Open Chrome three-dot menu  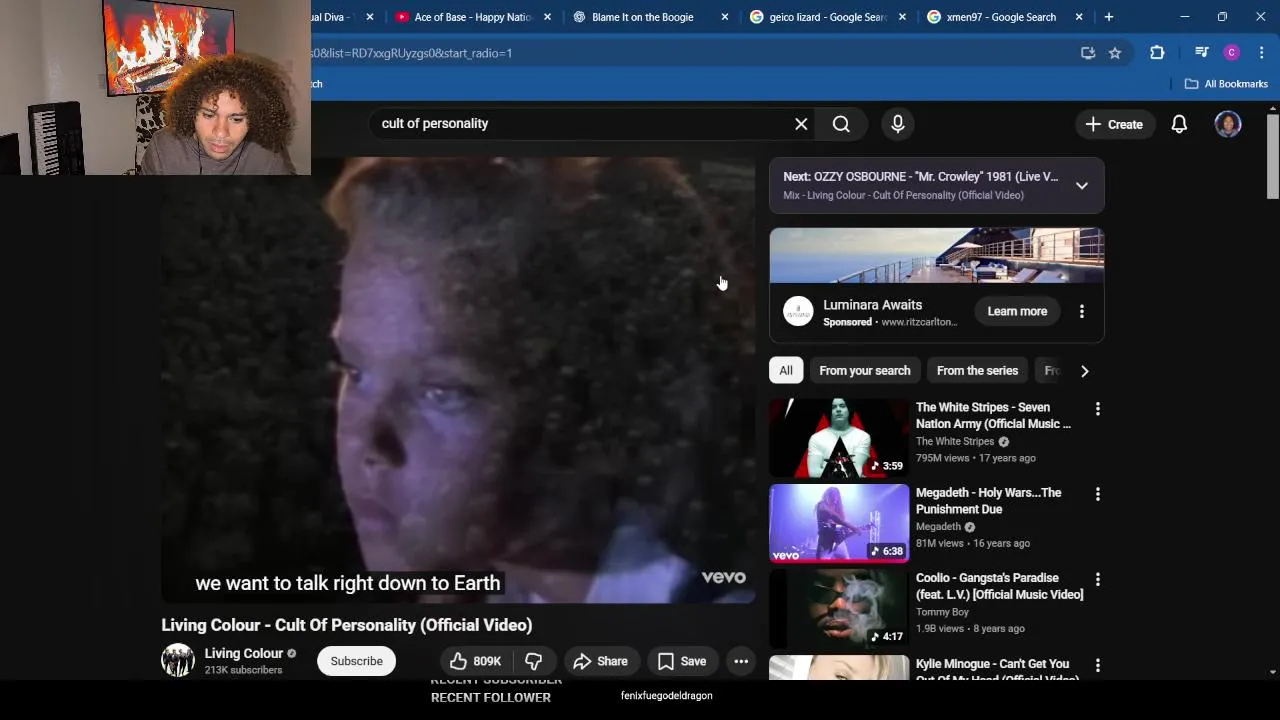pyautogui.click(x=1261, y=53)
